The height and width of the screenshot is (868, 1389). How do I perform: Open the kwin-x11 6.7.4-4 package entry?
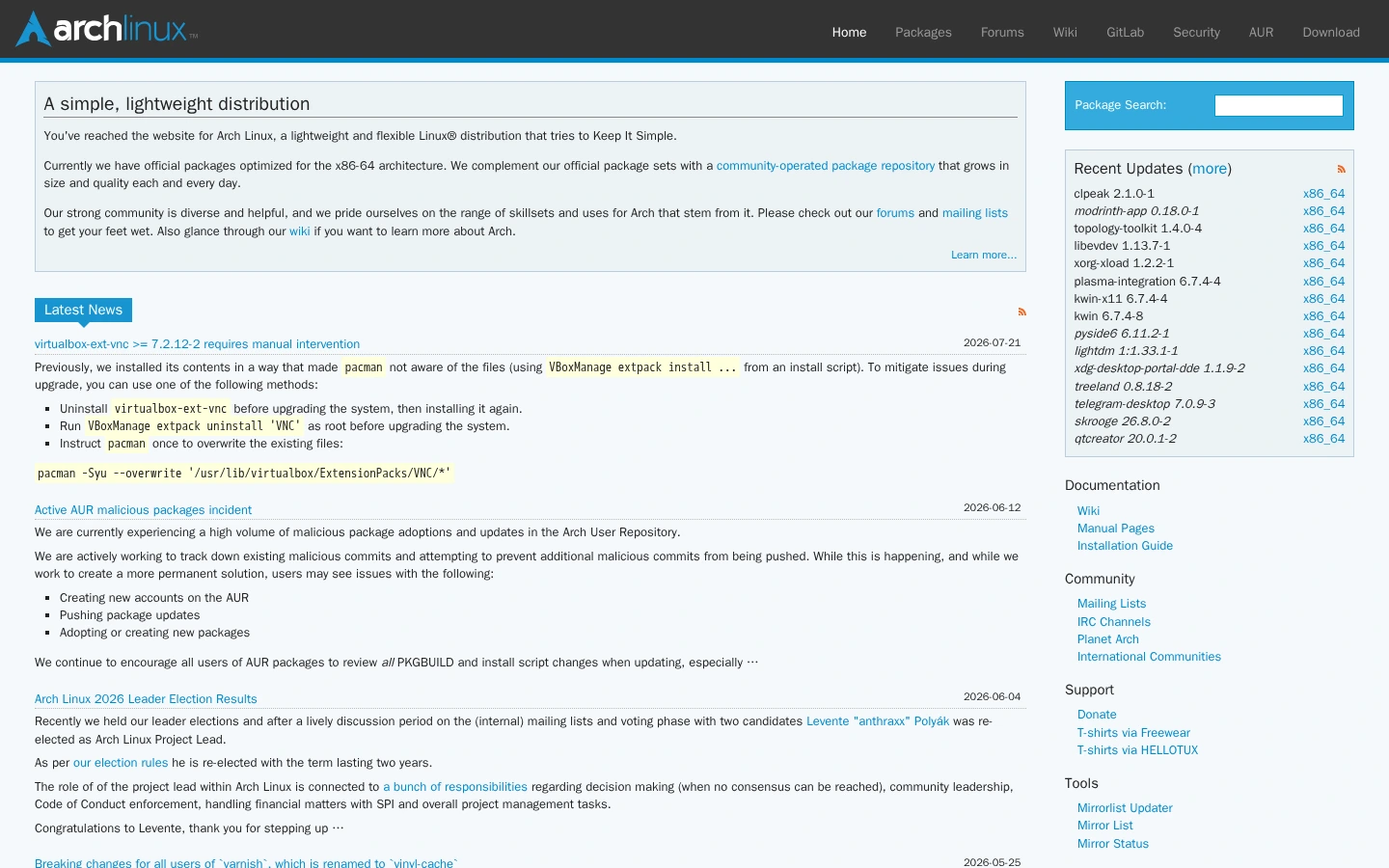point(1121,299)
